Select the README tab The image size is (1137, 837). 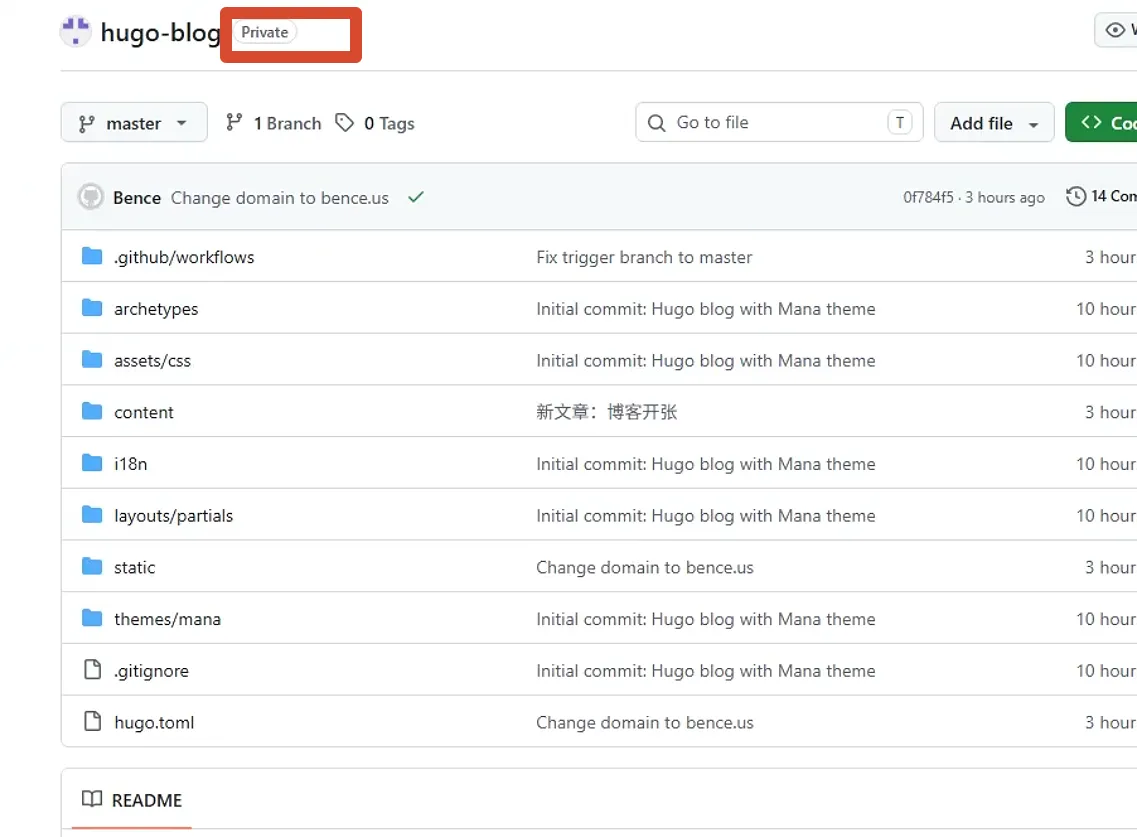coord(132,800)
